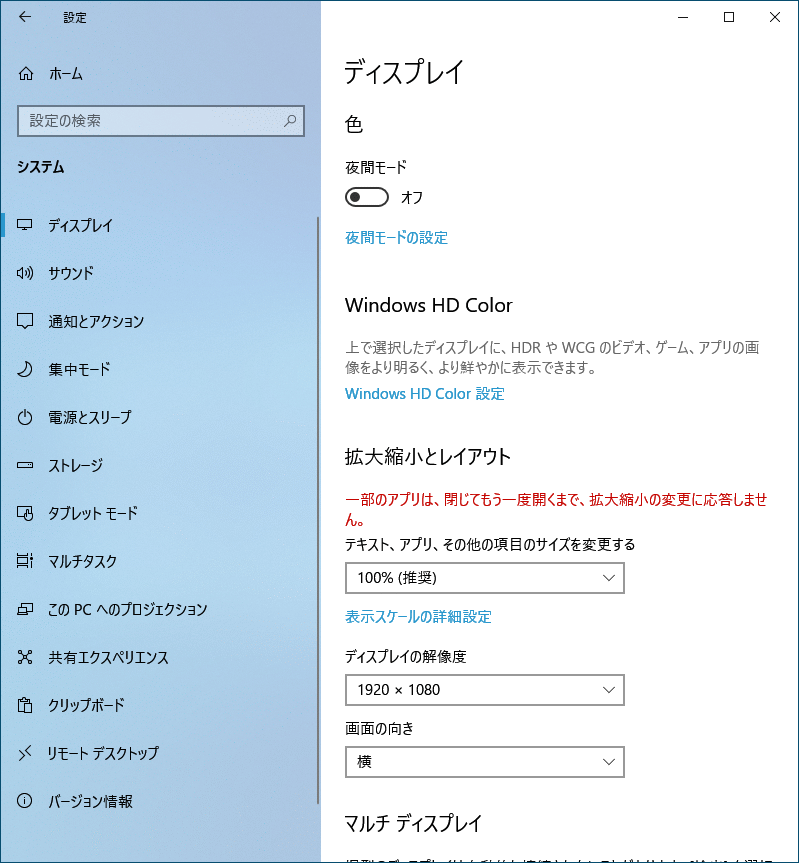799x863 pixels.
Task: Click the バージョン情報 info icon
Action: click(25, 801)
